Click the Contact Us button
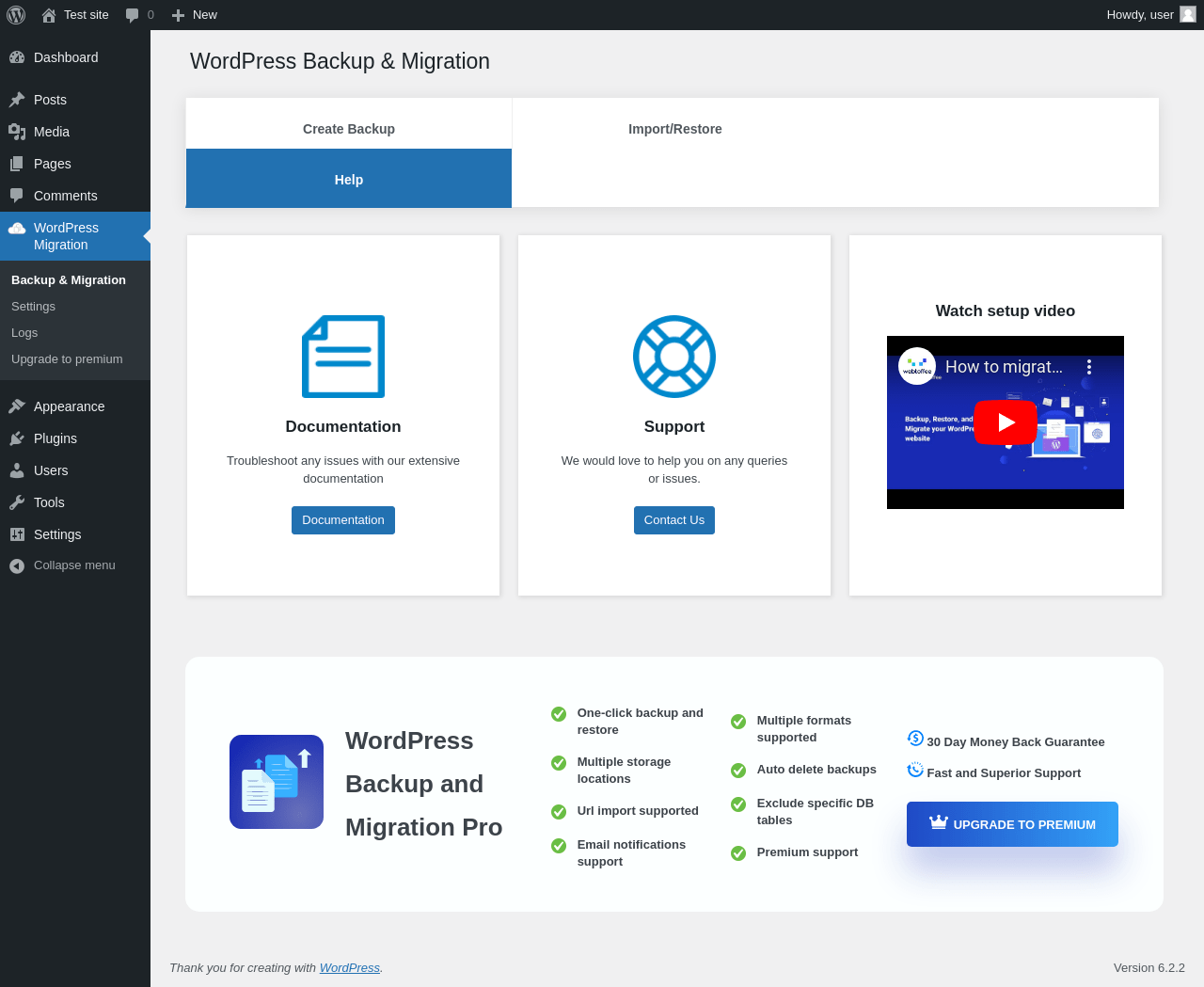 coord(674,520)
